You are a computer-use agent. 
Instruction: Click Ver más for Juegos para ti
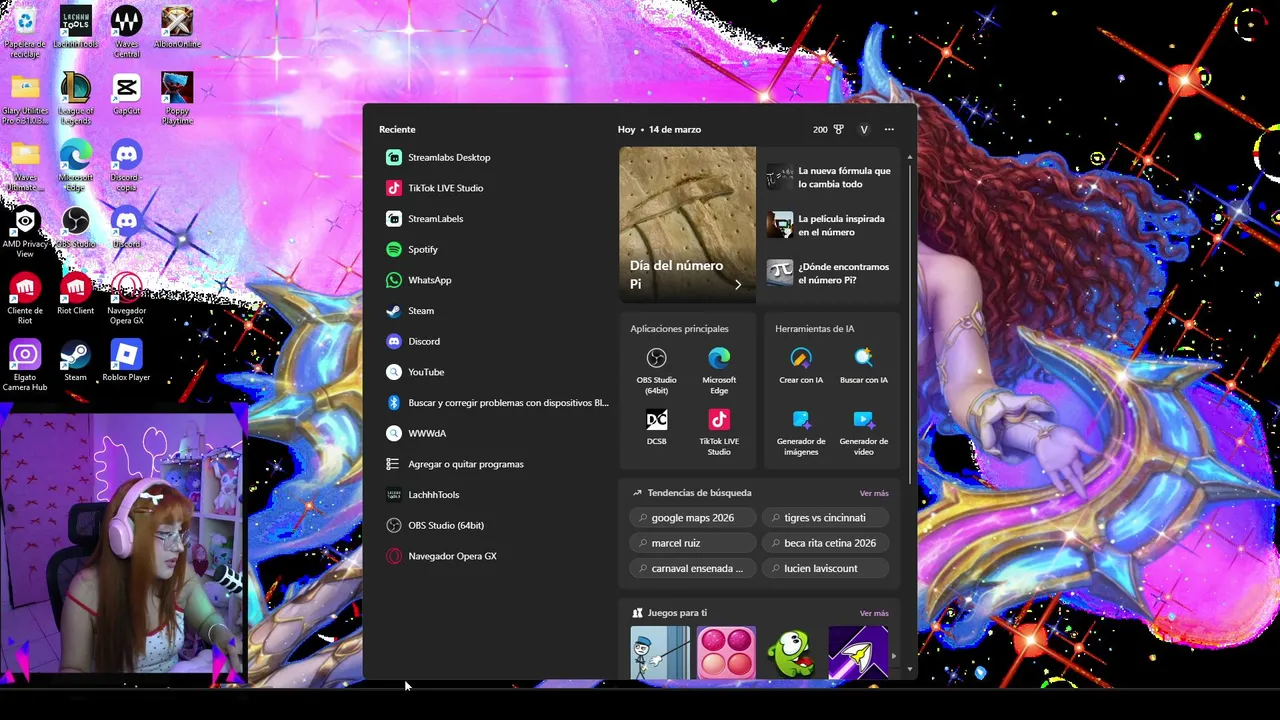pos(874,613)
